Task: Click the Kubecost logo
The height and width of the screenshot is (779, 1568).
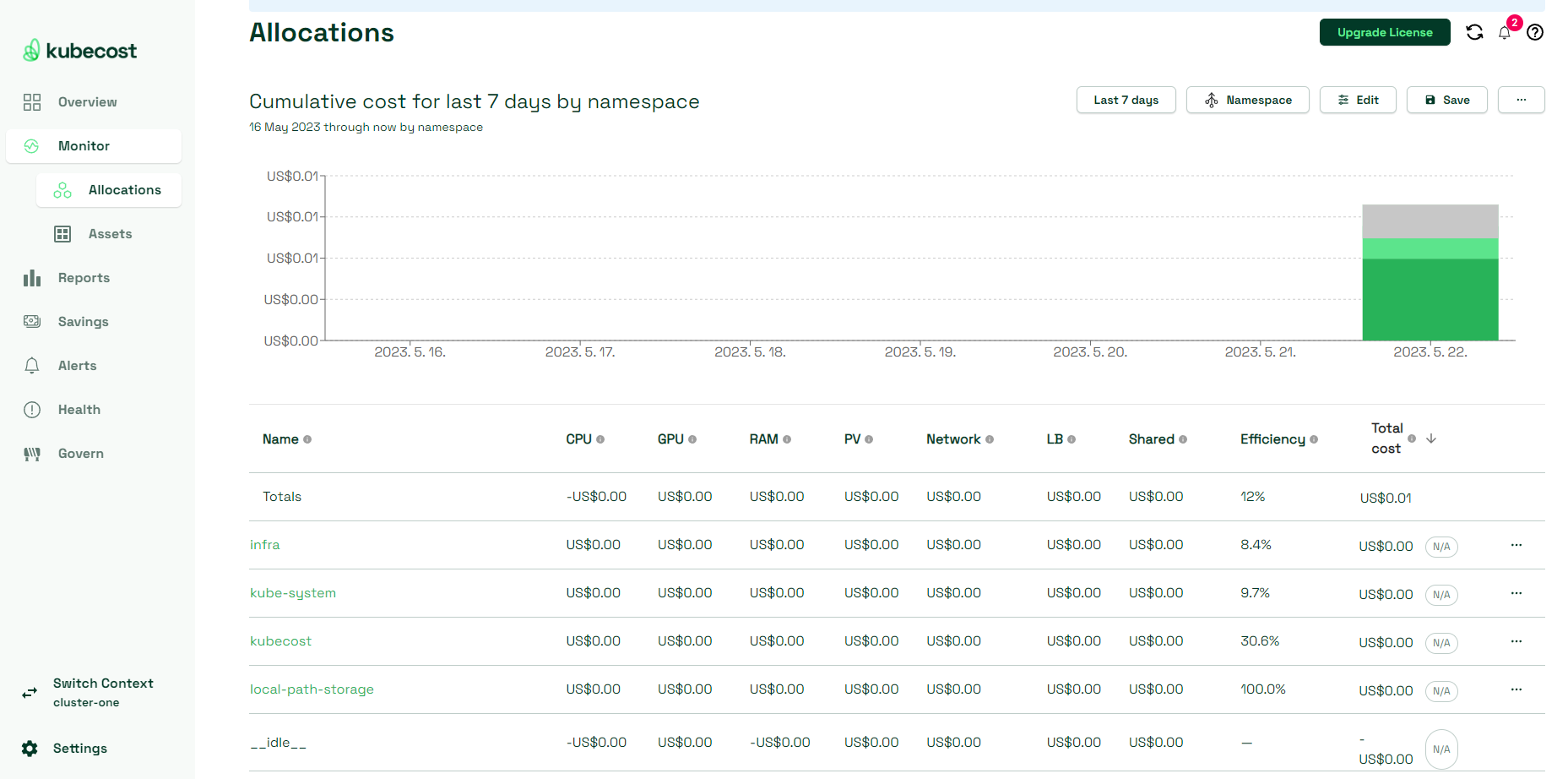Action: (x=79, y=51)
